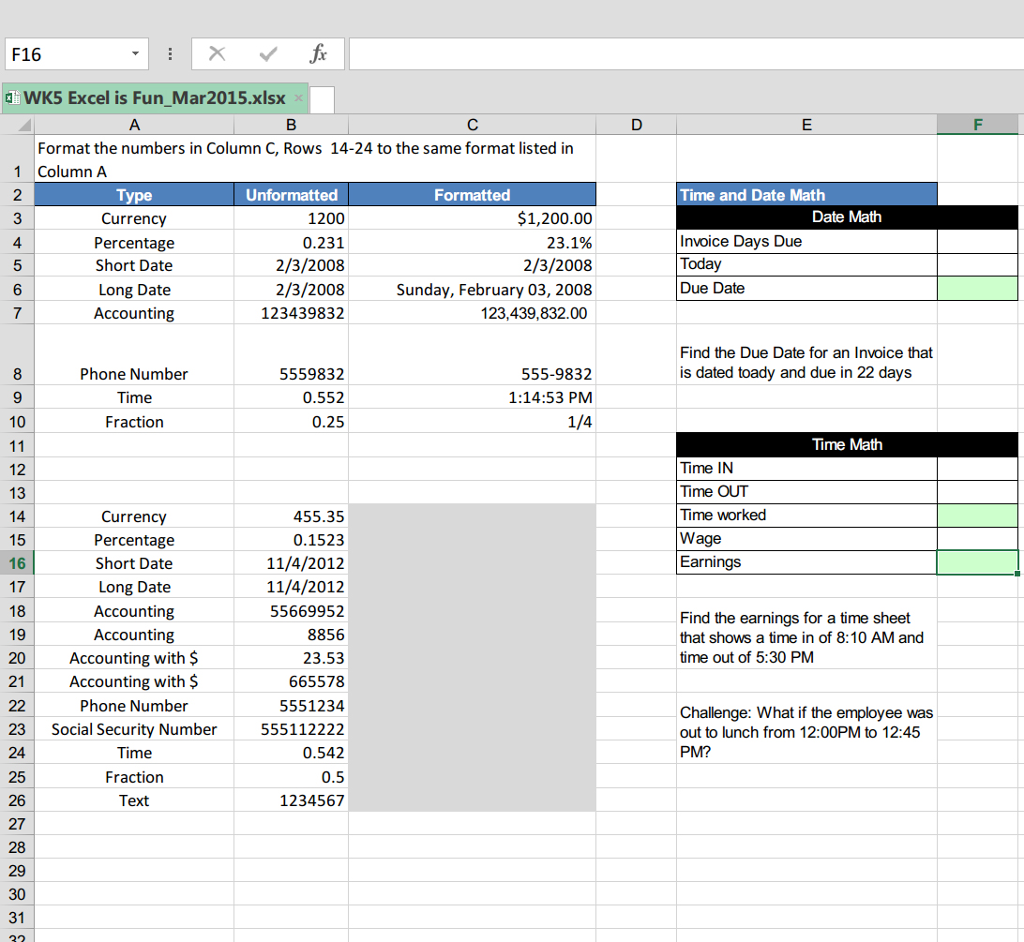Click the Excel file icon on the document tab
The image size is (1024, 942).
[12, 99]
